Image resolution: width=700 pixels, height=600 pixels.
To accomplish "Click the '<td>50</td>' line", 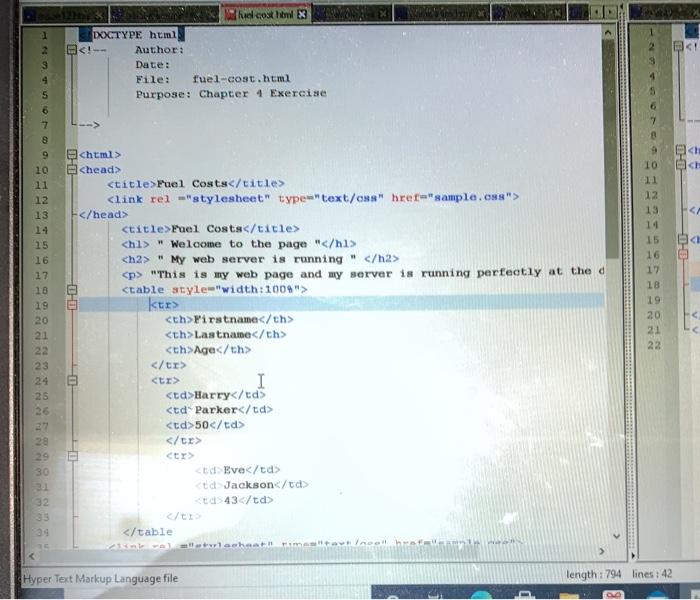I will [205, 425].
